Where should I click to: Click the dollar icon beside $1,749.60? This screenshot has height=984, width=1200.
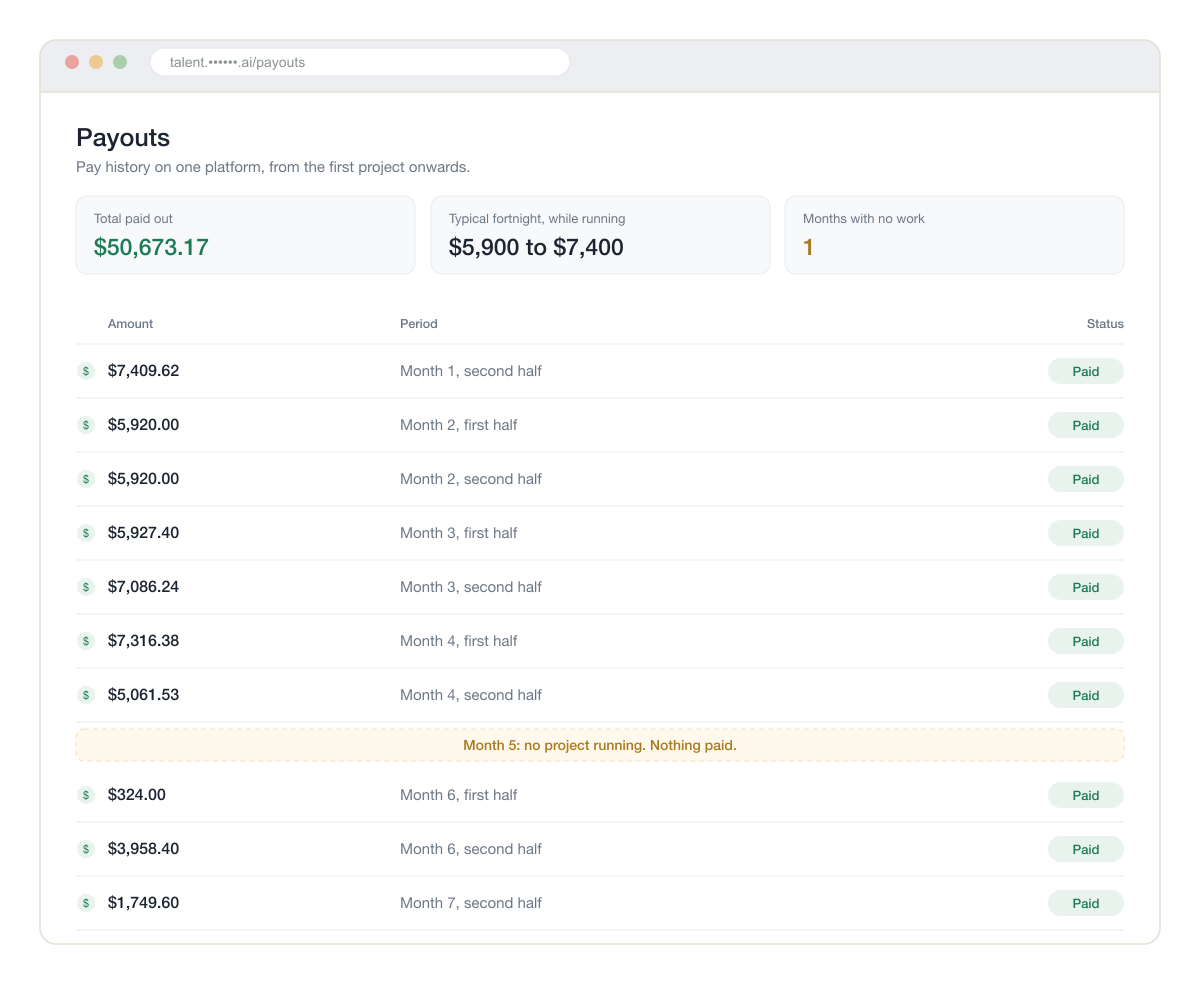(x=86, y=903)
